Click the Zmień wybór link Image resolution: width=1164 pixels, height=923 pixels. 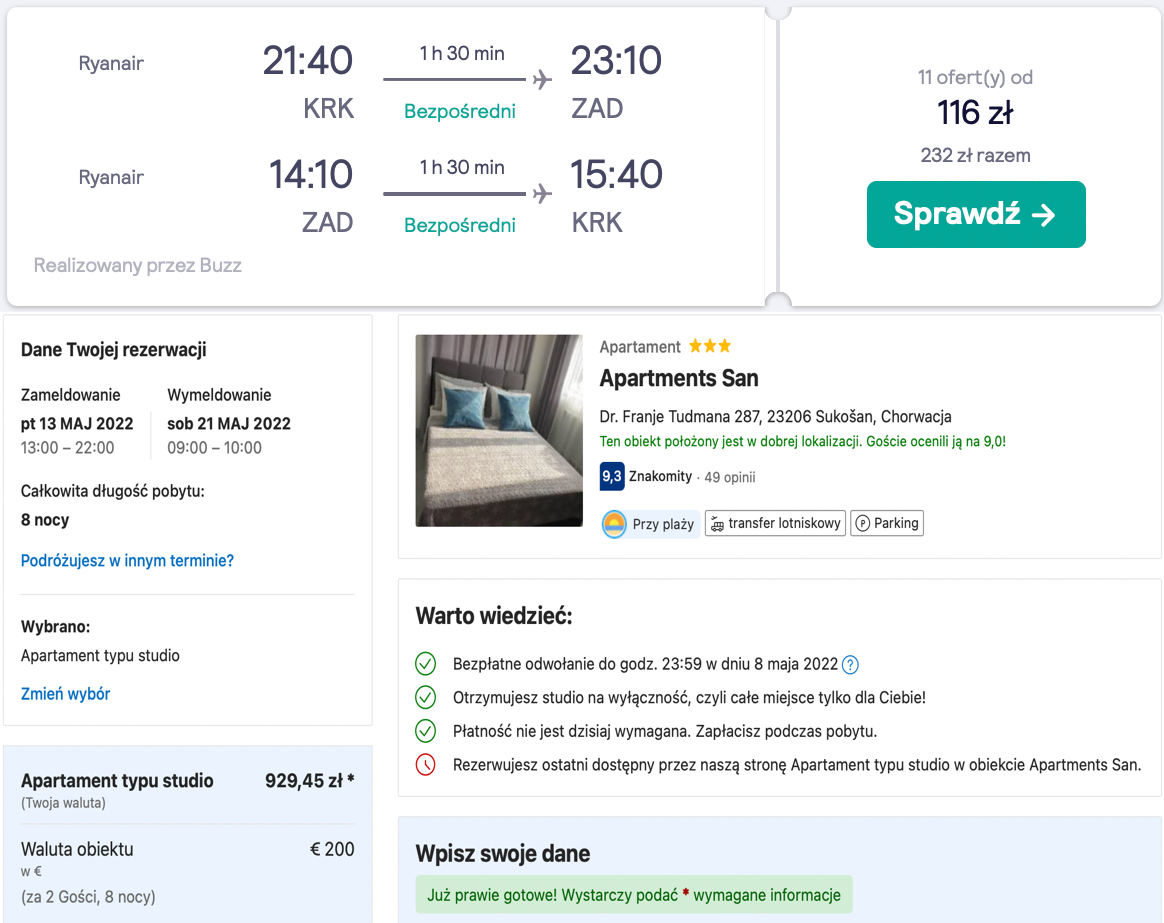coord(65,693)
